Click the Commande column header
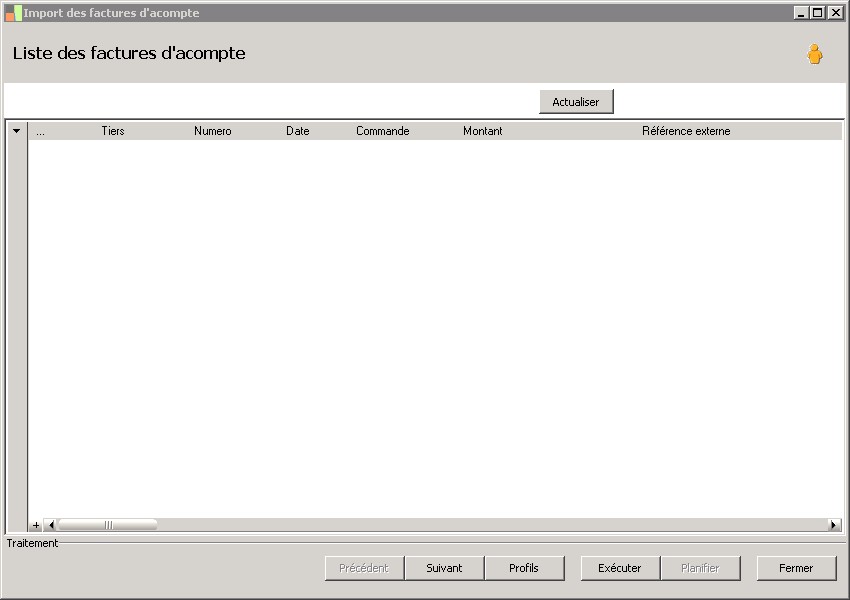Screen dimensions: 850x600 383,131
